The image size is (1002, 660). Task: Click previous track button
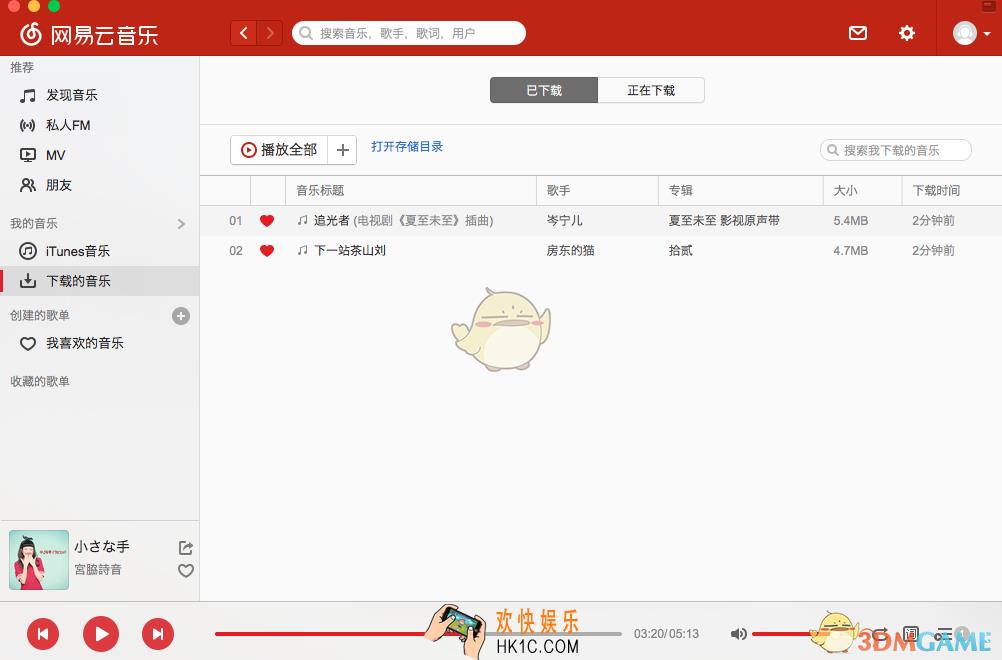point(43,634)
